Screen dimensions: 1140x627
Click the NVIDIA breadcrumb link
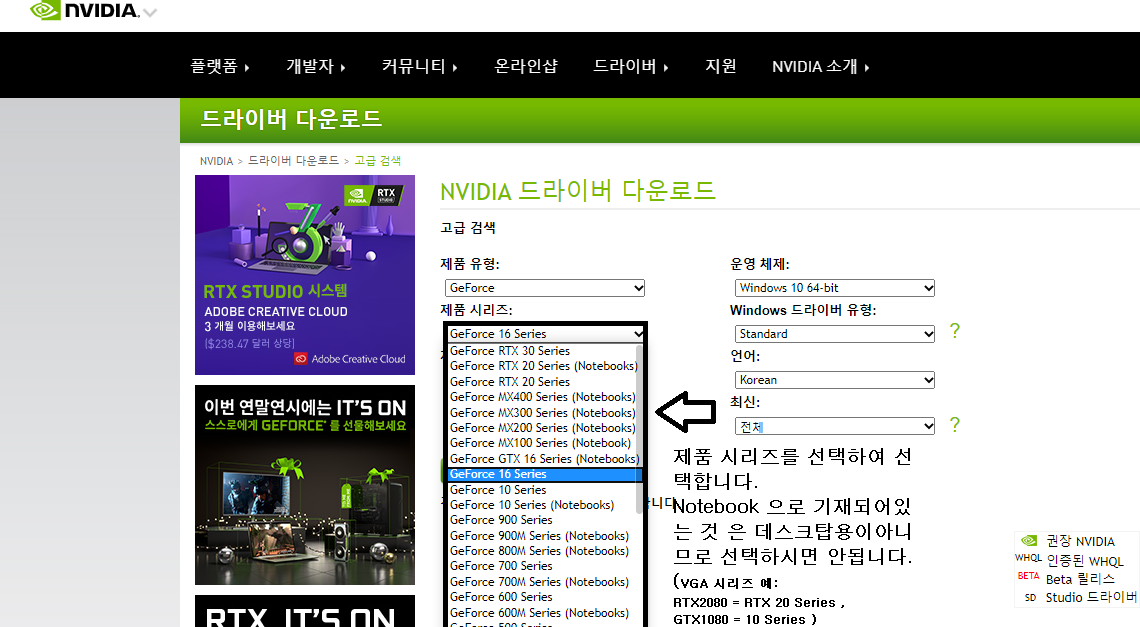[217, 161]
